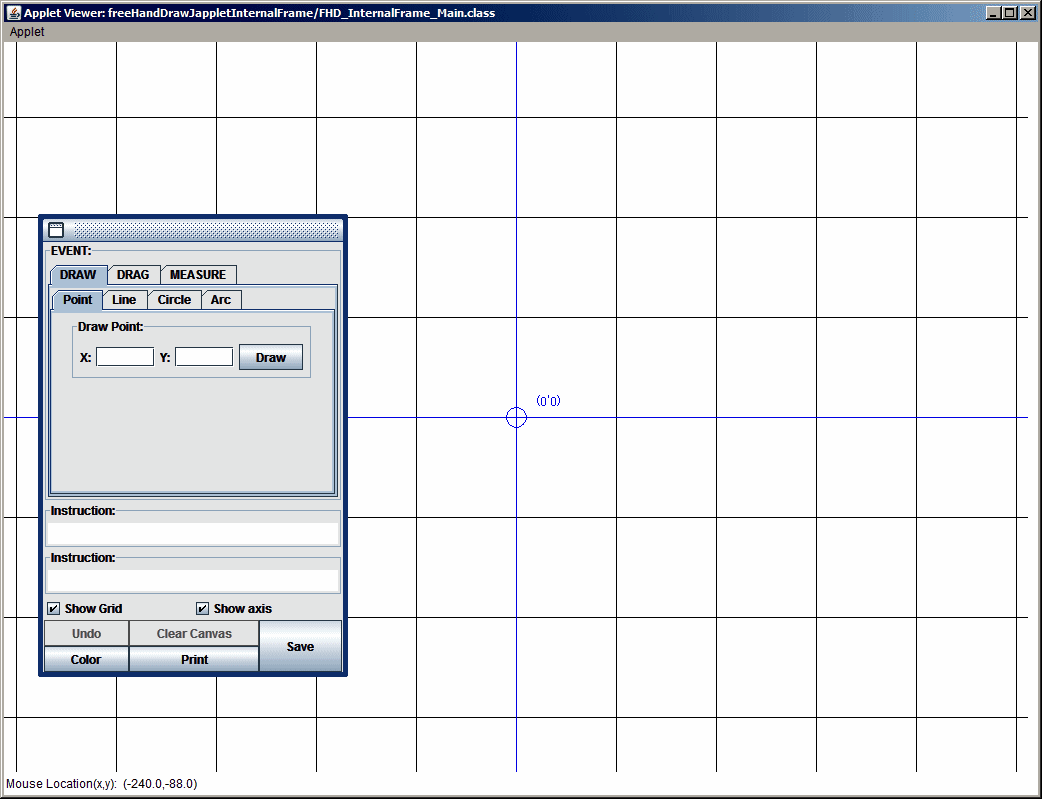Open the Arc drawing tab
Viewport: 1042px width, 799px height.
(221, 300)
